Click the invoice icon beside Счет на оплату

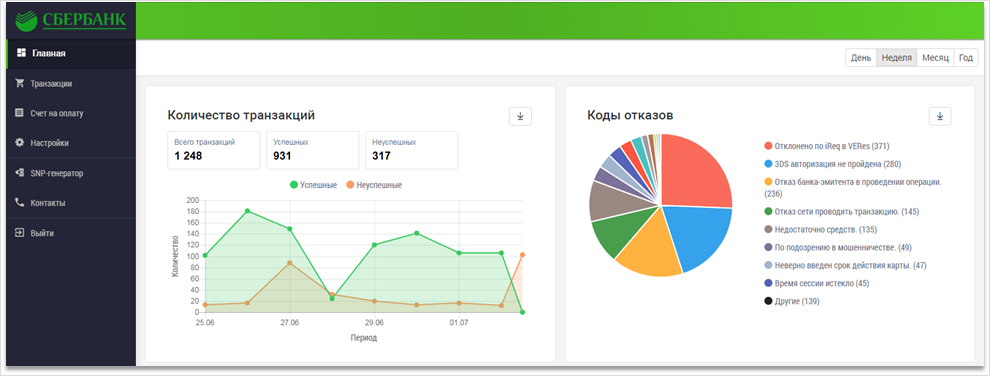[x=20, y=113]
